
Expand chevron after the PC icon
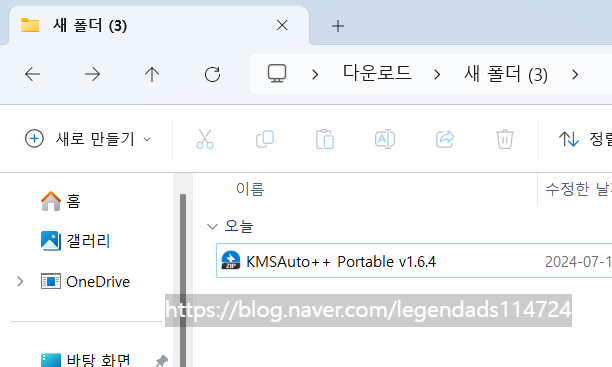[x=315, y=75]
